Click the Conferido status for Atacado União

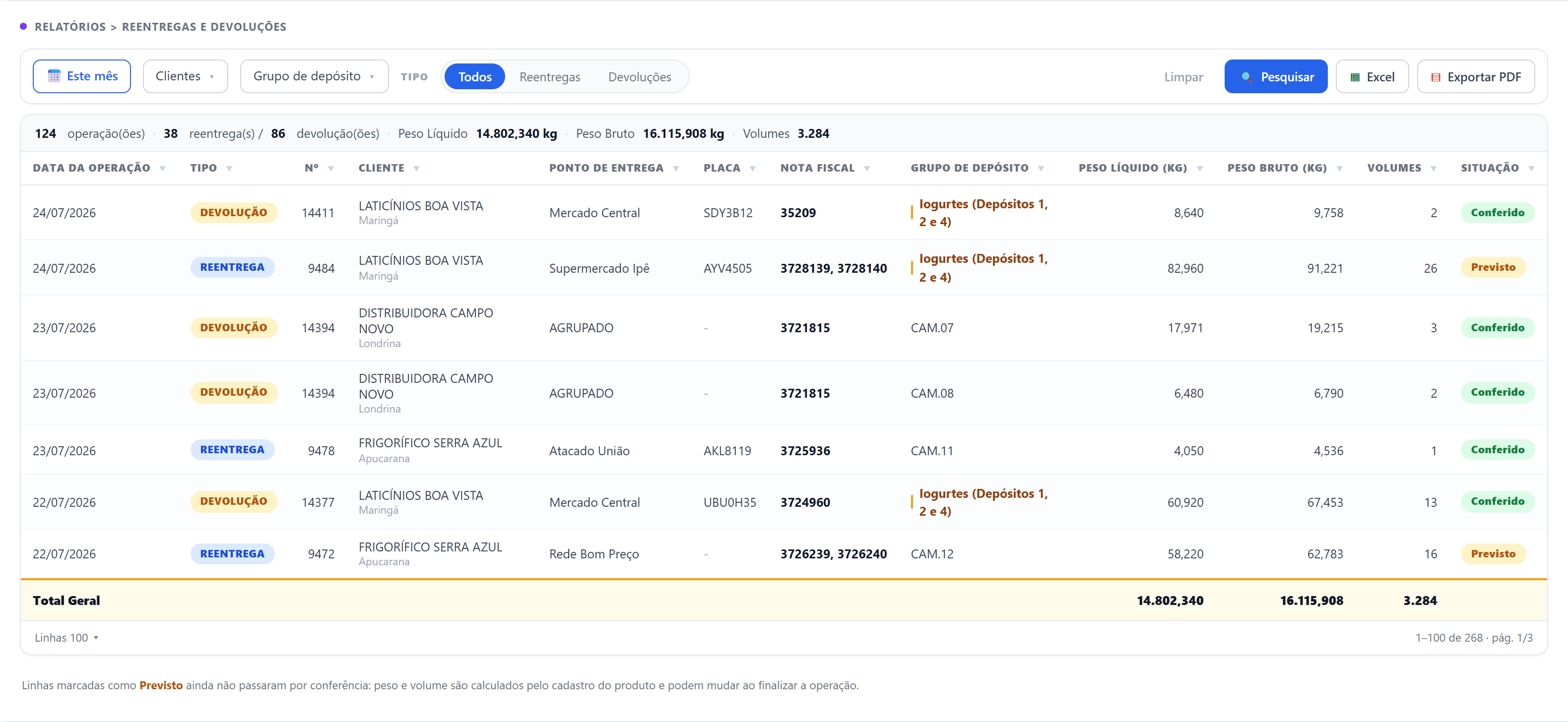click(1498, 449)
